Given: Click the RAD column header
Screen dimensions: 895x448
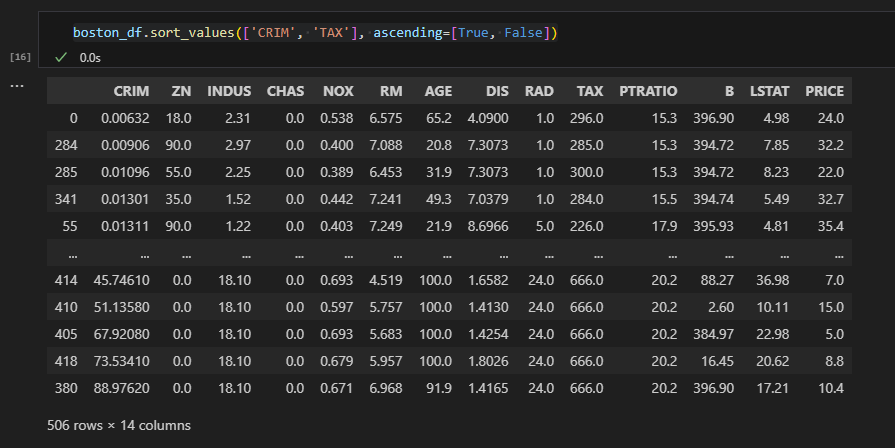Looking at the screenshot, I should pos(539,91).
